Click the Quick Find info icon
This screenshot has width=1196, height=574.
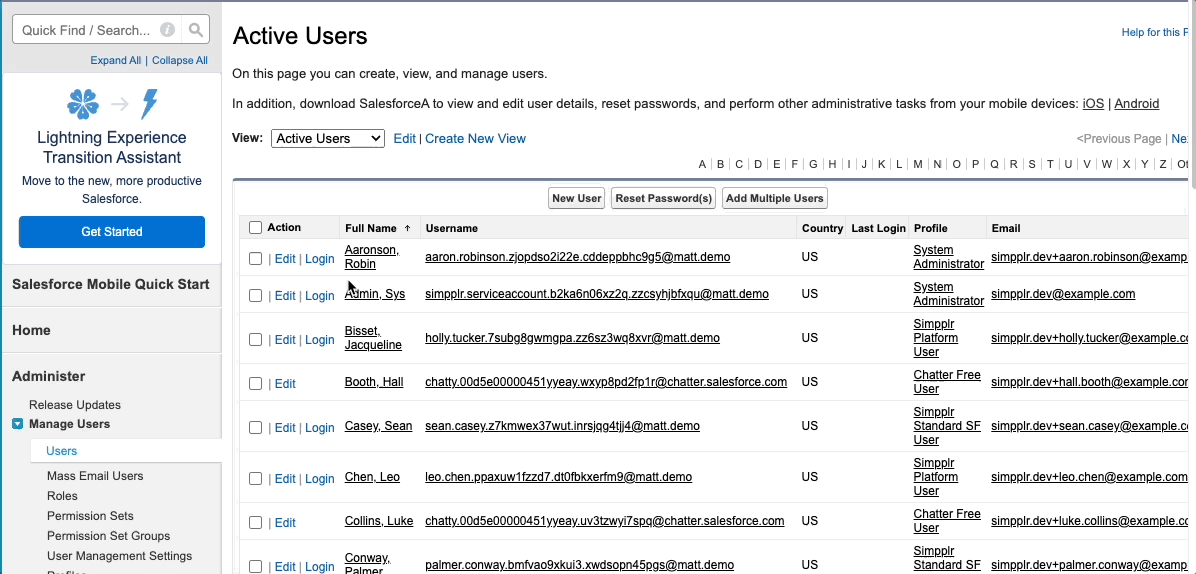click(168, 30)
